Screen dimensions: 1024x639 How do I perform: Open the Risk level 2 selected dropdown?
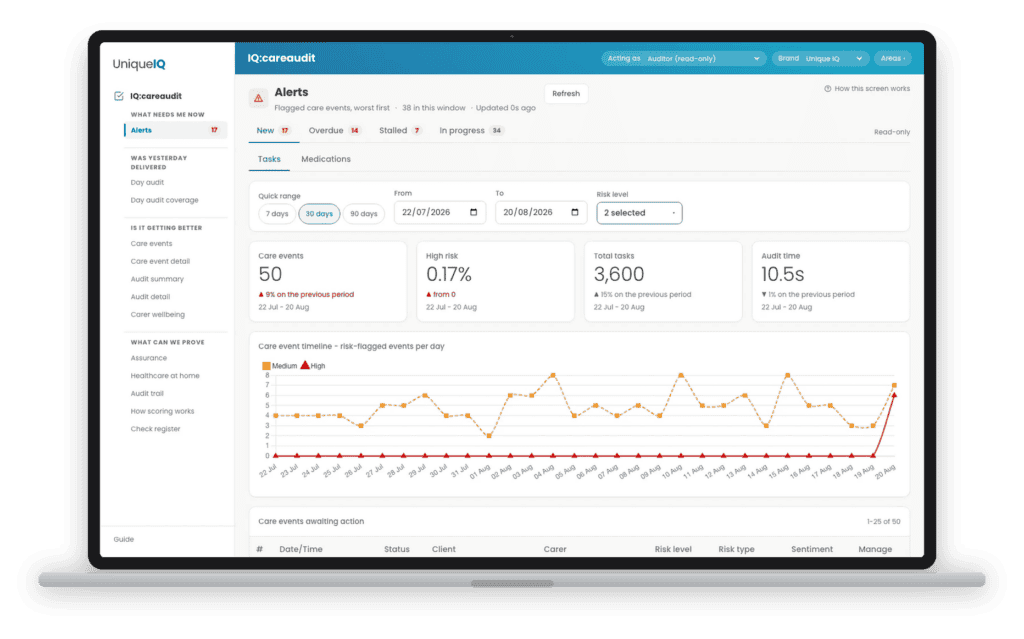639,213
